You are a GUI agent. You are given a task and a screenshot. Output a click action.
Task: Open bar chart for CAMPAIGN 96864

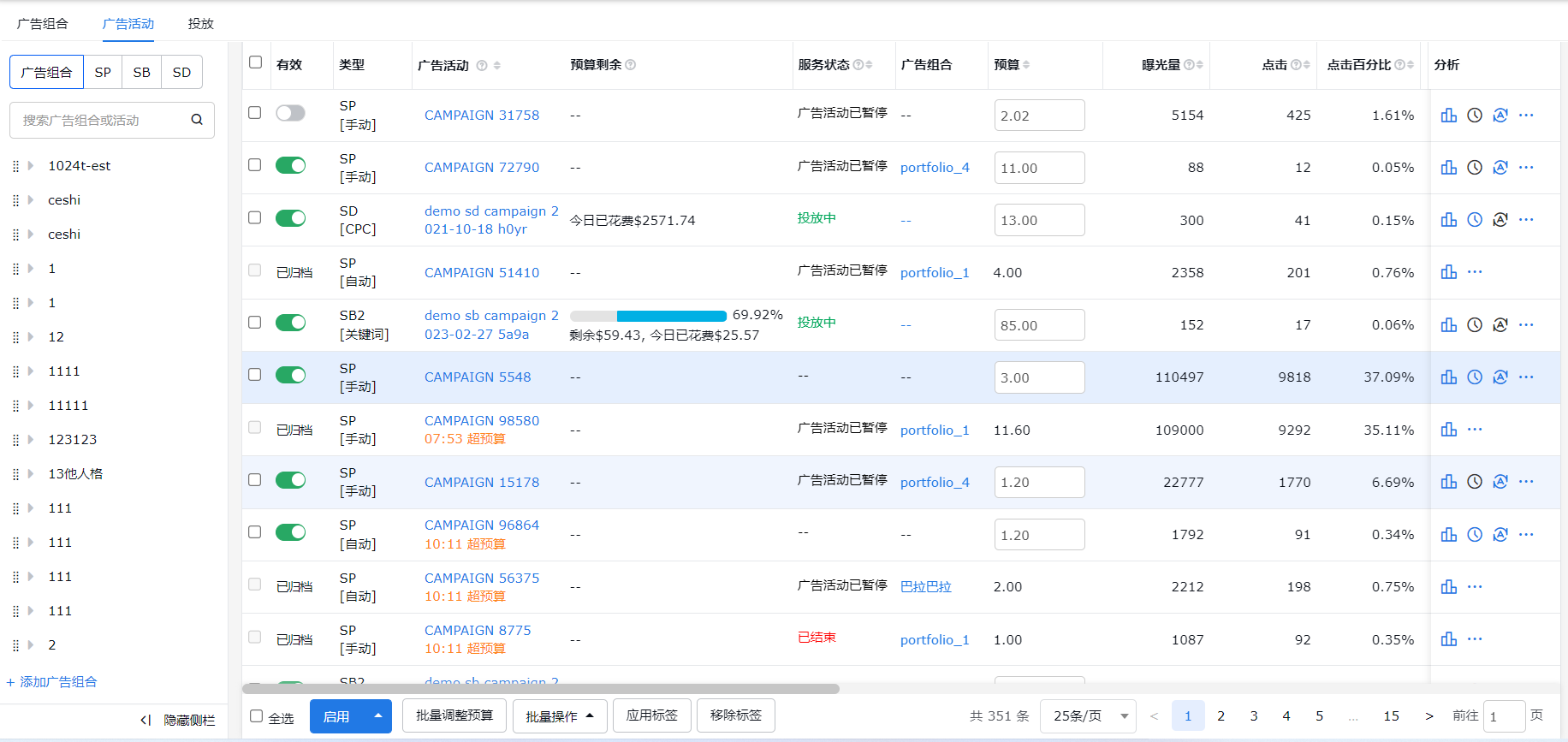click(1448, 535)
